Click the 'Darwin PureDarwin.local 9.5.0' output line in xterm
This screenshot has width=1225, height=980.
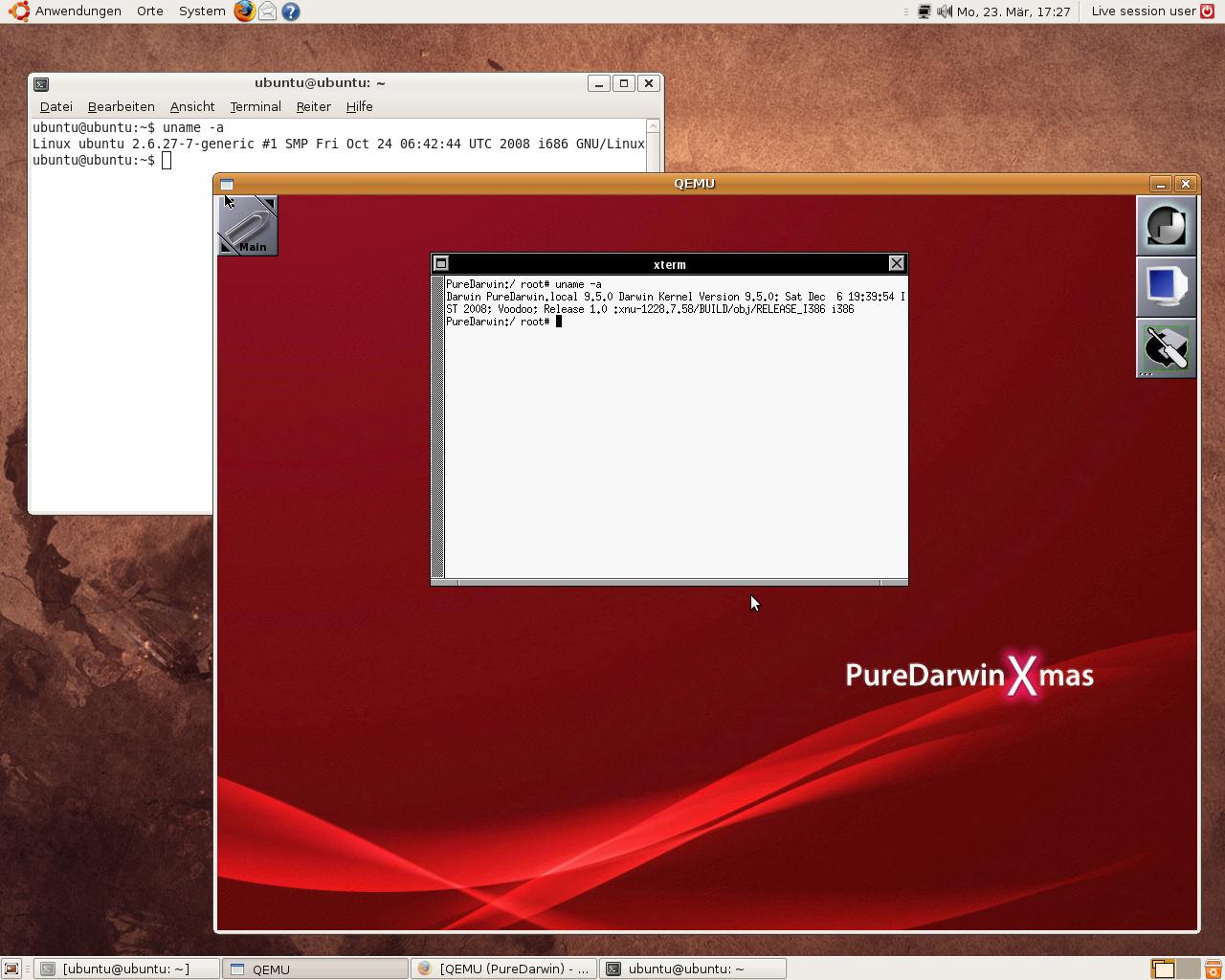tap(676, 297)
